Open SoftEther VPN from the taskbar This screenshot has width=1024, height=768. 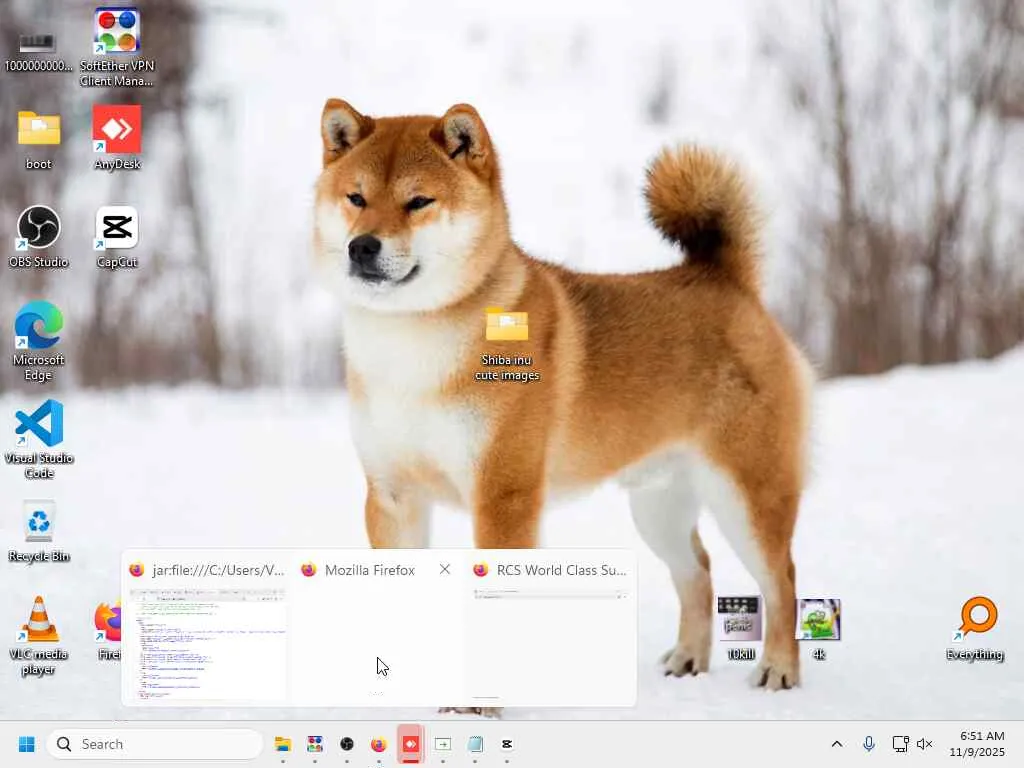315,744
